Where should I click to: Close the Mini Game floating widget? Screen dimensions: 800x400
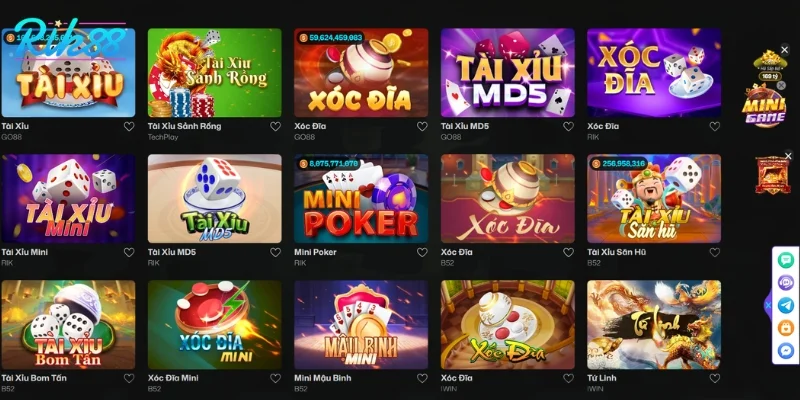pyautogui.click(x=781, y=86)
